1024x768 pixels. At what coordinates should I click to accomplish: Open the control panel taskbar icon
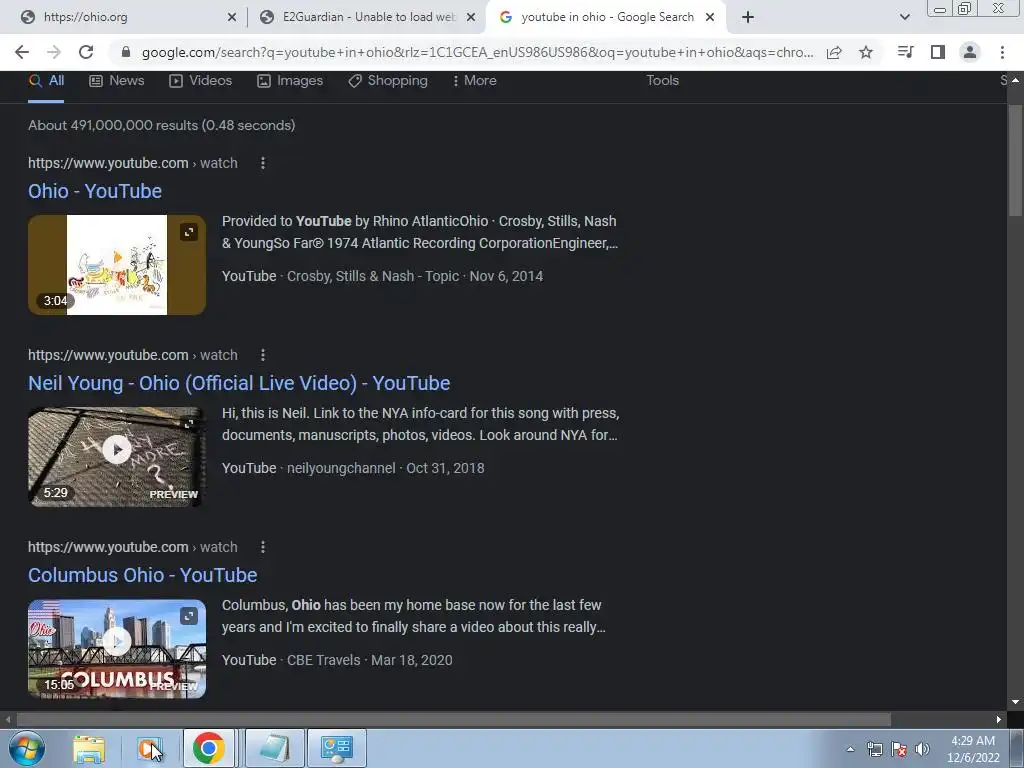coord(337,748)
